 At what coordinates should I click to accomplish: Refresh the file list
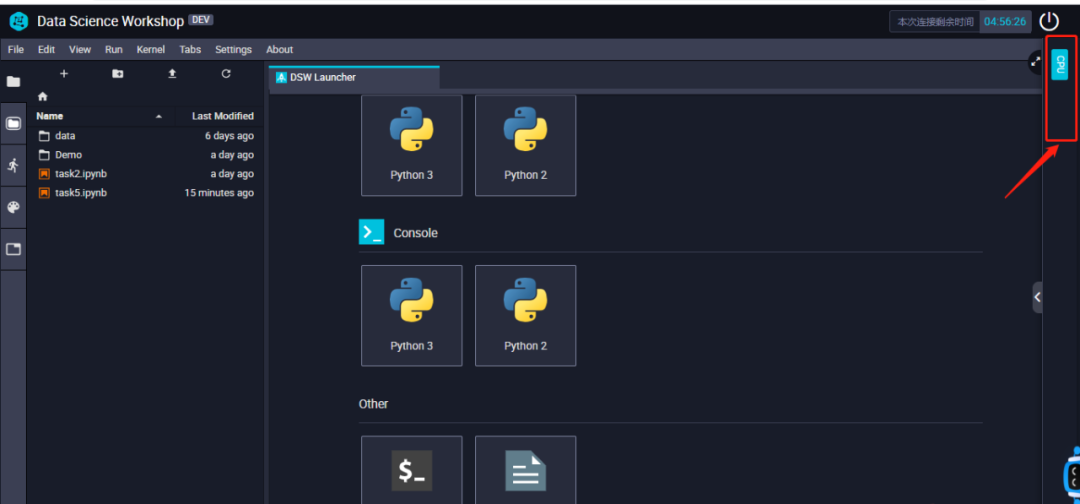coord(226,74)
